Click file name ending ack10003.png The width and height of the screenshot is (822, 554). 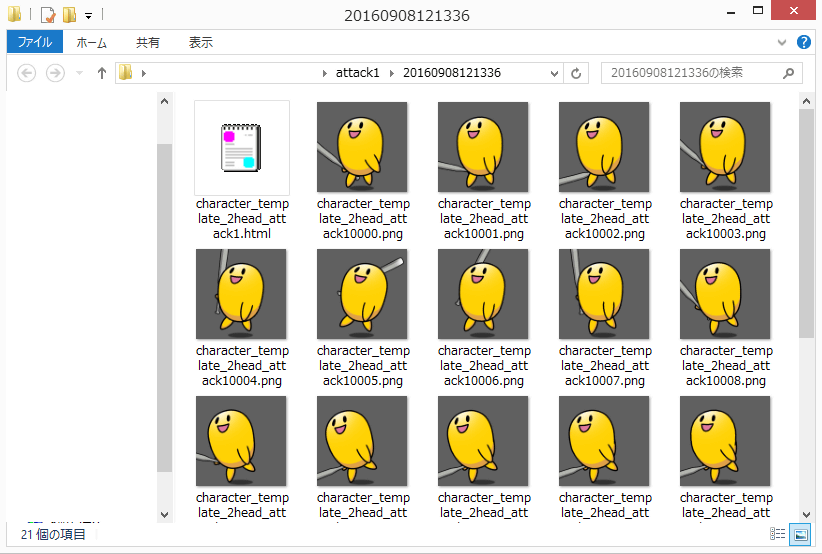(x=726, y=219)
